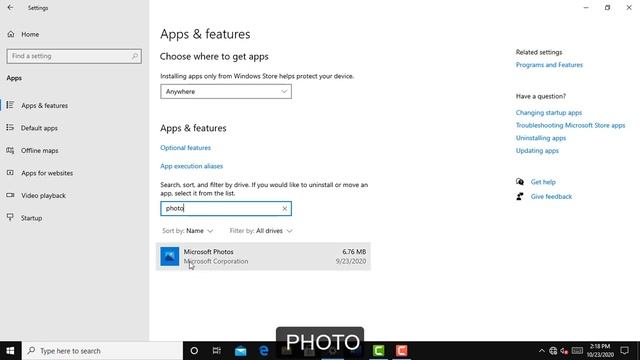
Task: Open the red Camtasia recorder taskbar icon
Action: [402, 351]
